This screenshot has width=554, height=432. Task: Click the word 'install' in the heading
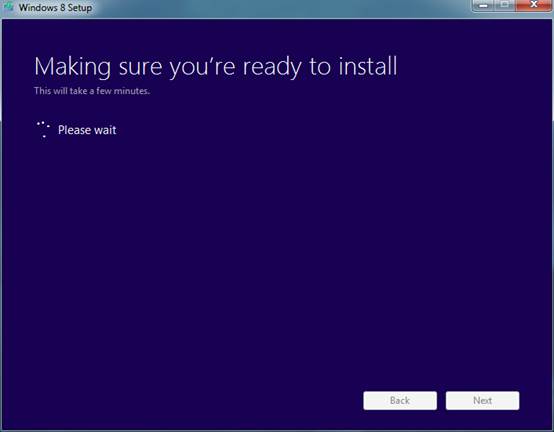(x=368, y=66)
